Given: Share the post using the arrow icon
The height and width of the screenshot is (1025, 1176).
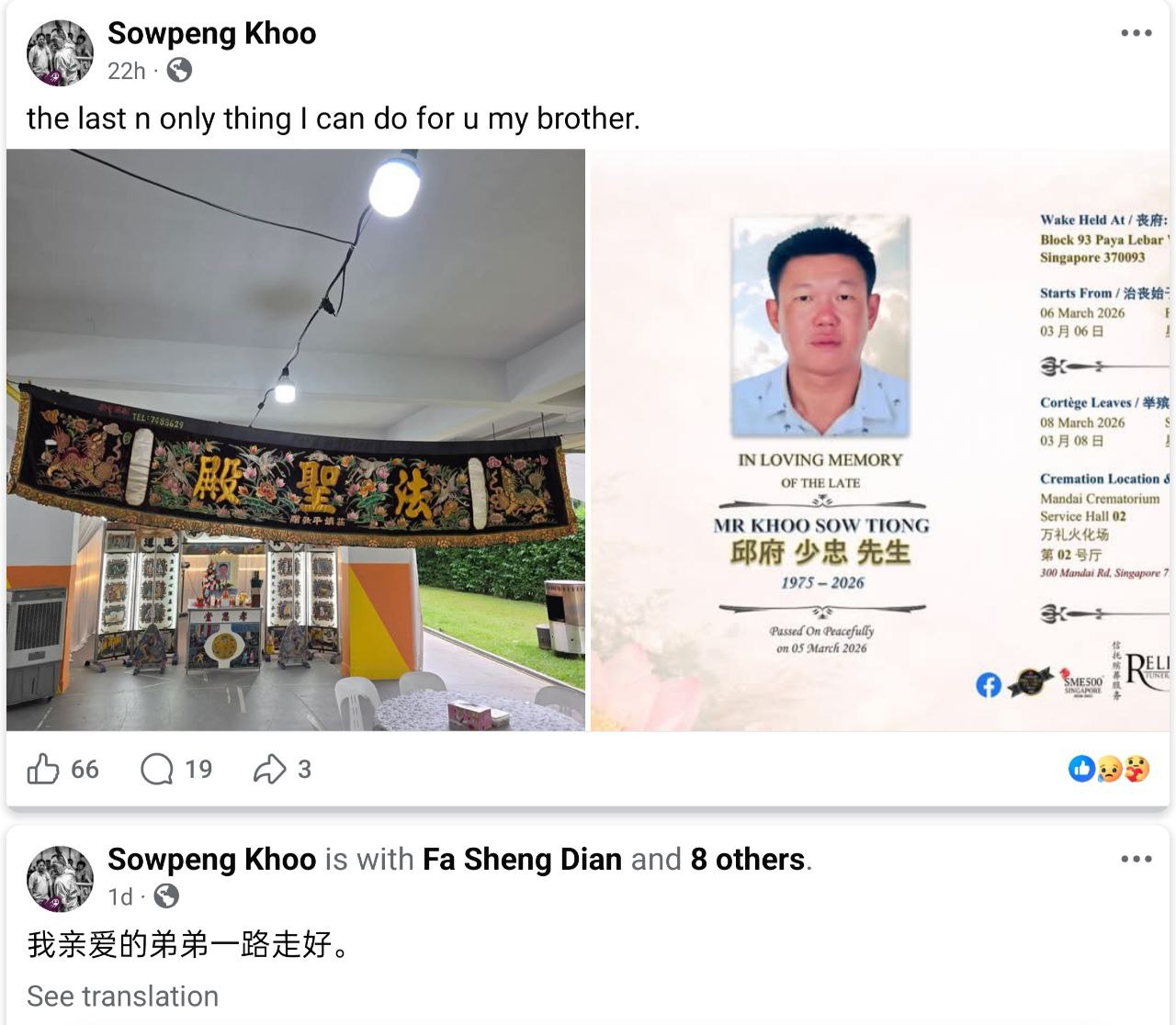Looking at the screenshot, I should [x=270, y=769].
